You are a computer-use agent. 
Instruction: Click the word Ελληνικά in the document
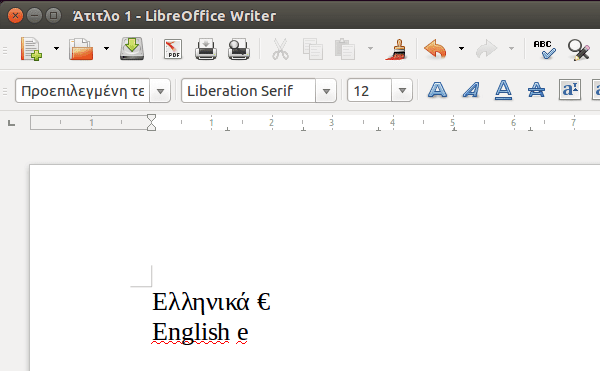[x=201, y=302]
